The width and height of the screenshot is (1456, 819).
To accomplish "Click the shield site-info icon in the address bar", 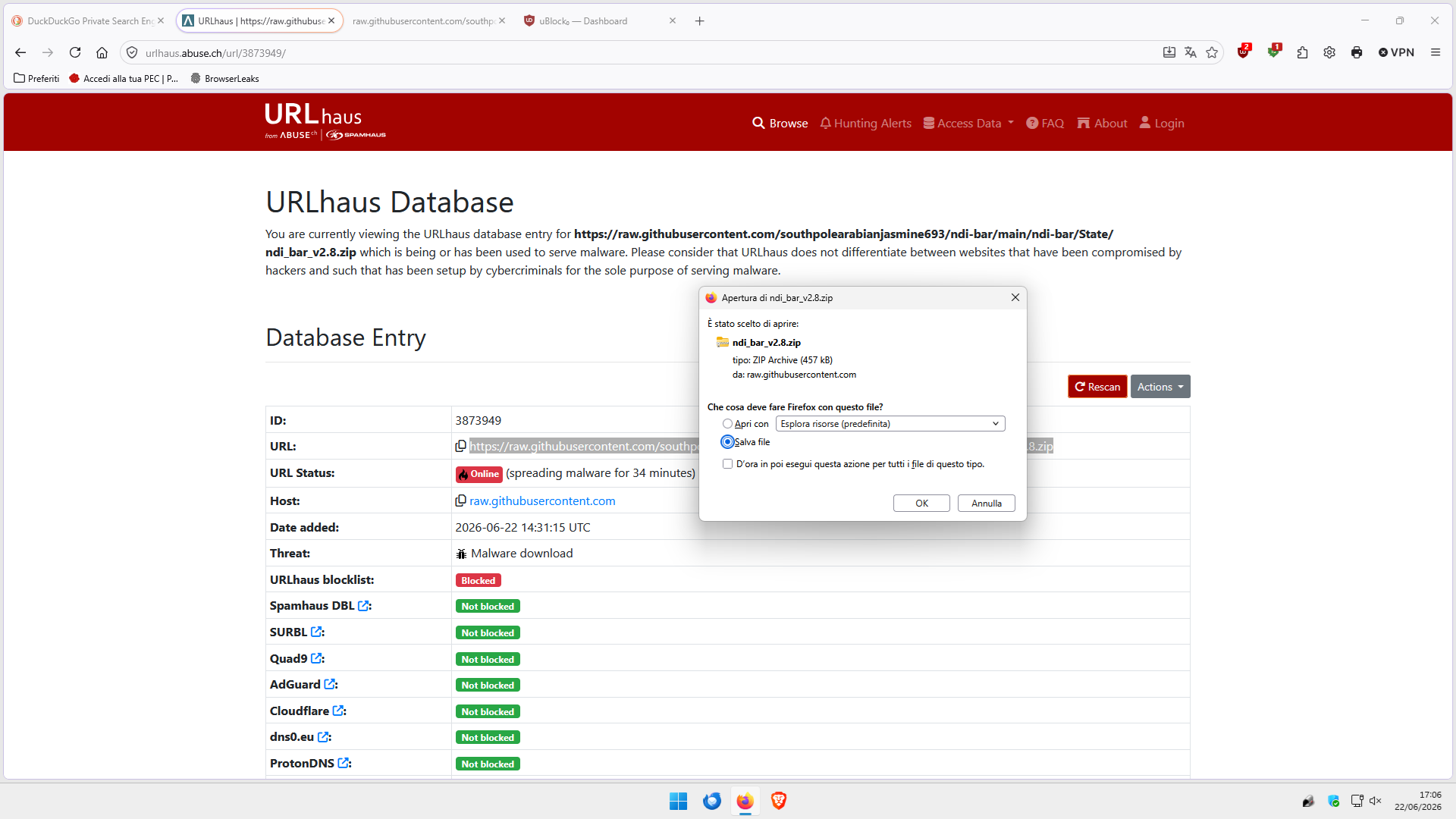I will click(x=132, y=53).
